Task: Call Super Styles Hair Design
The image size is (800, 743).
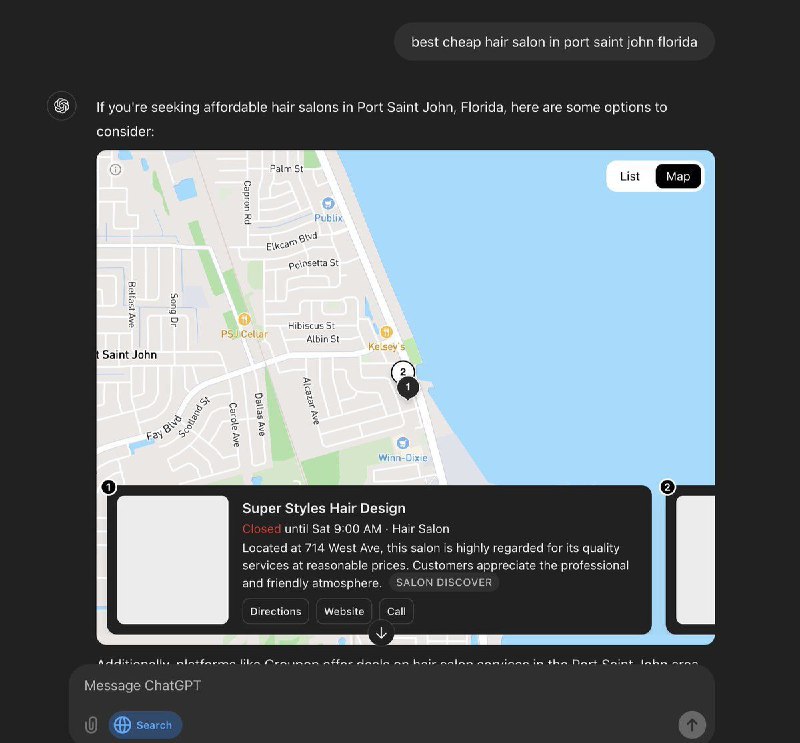Action: point(396,611)
